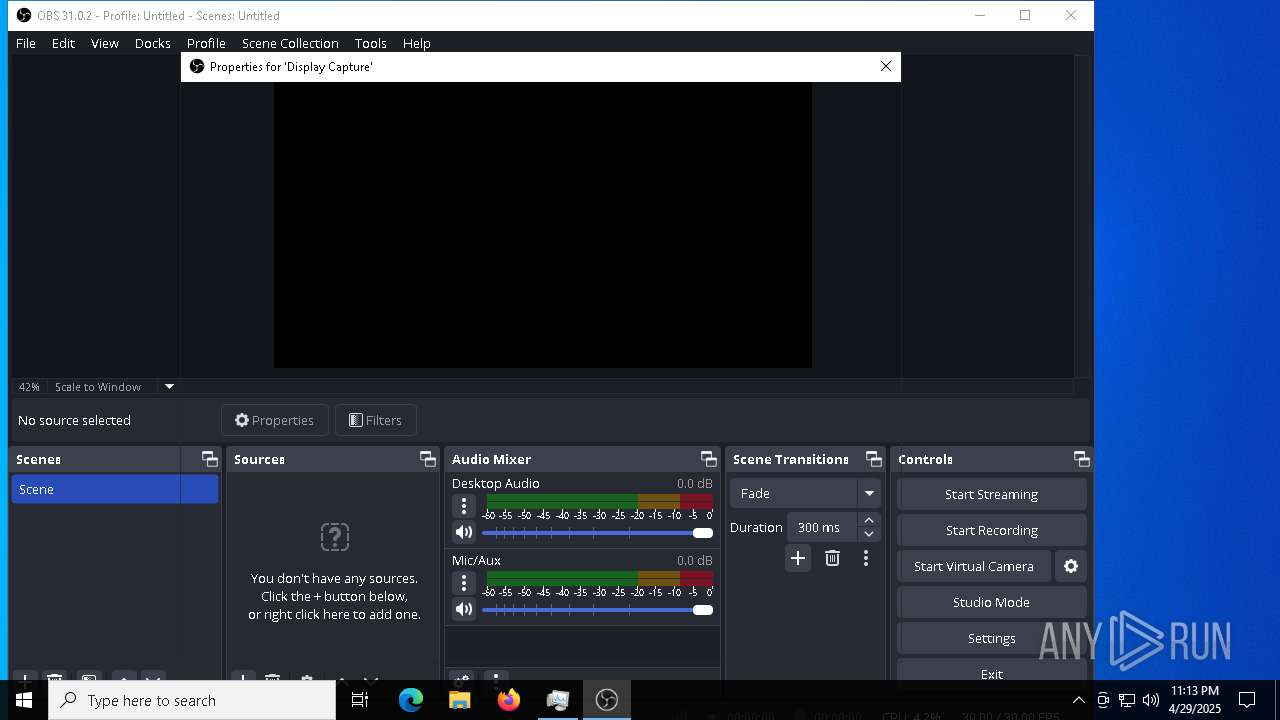Float the Controls dock panel
The image size is (1280, 720).
click(1082, 459)
